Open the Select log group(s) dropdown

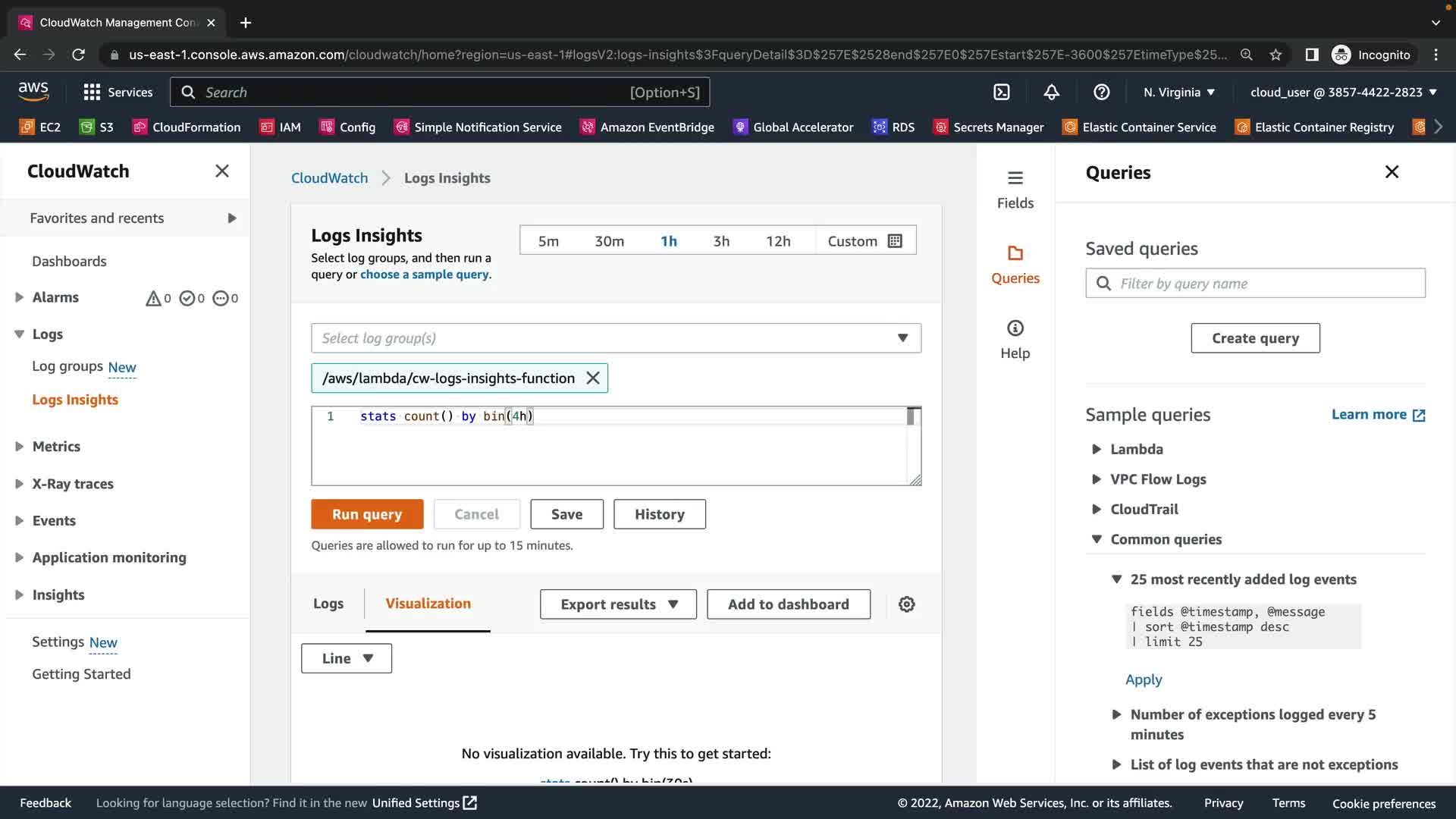(x=616, y=338)
